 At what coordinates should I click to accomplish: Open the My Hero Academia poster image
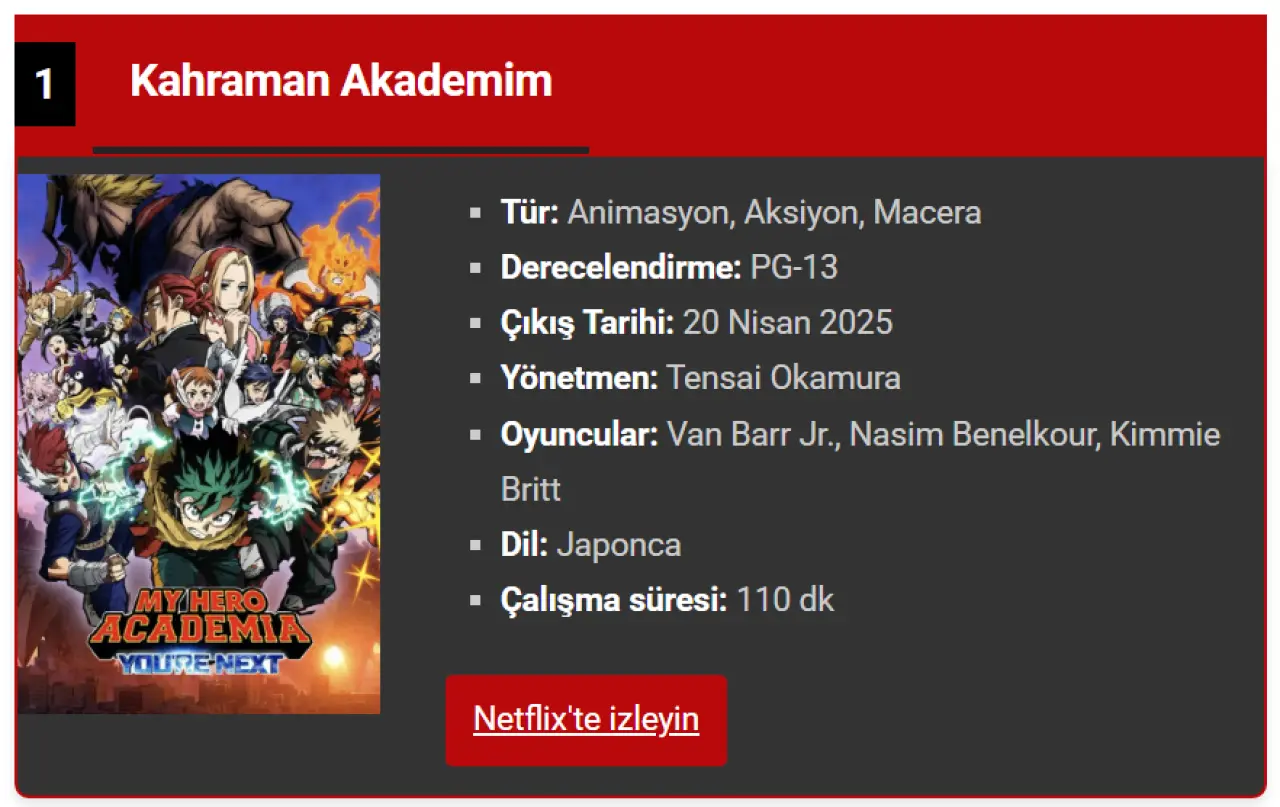(x=199, y=444)
